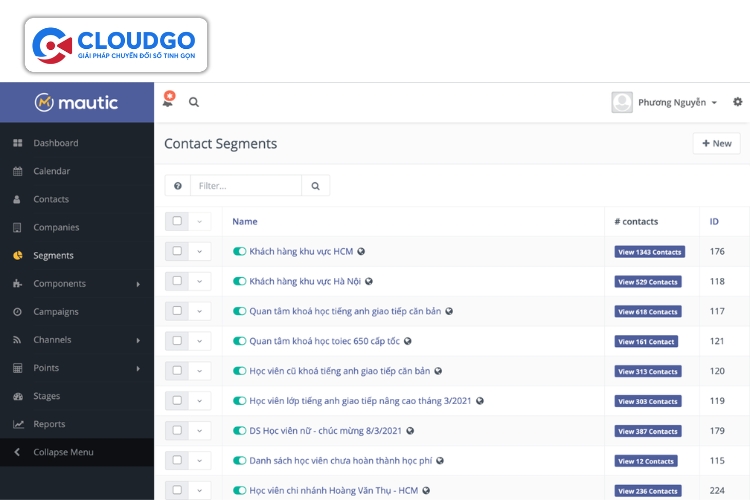Open the settings gear icon
This screenshot has height=500, width=750.
click(738, 102)
